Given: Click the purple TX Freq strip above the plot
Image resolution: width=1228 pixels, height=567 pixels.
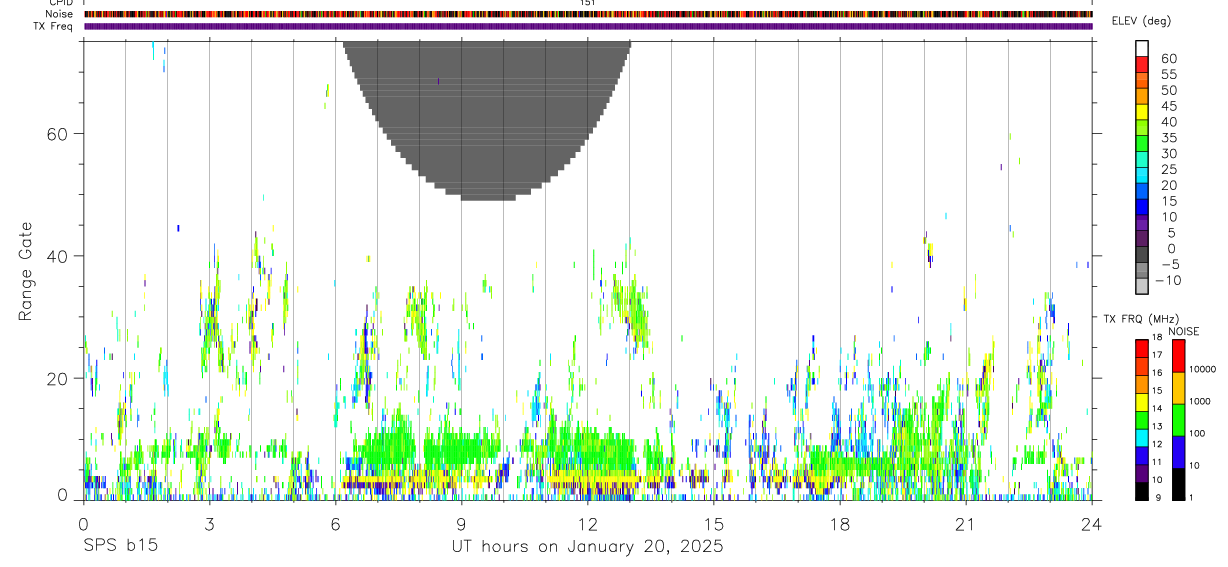Looking at the screenshot, I should click(x=587, y=26).
